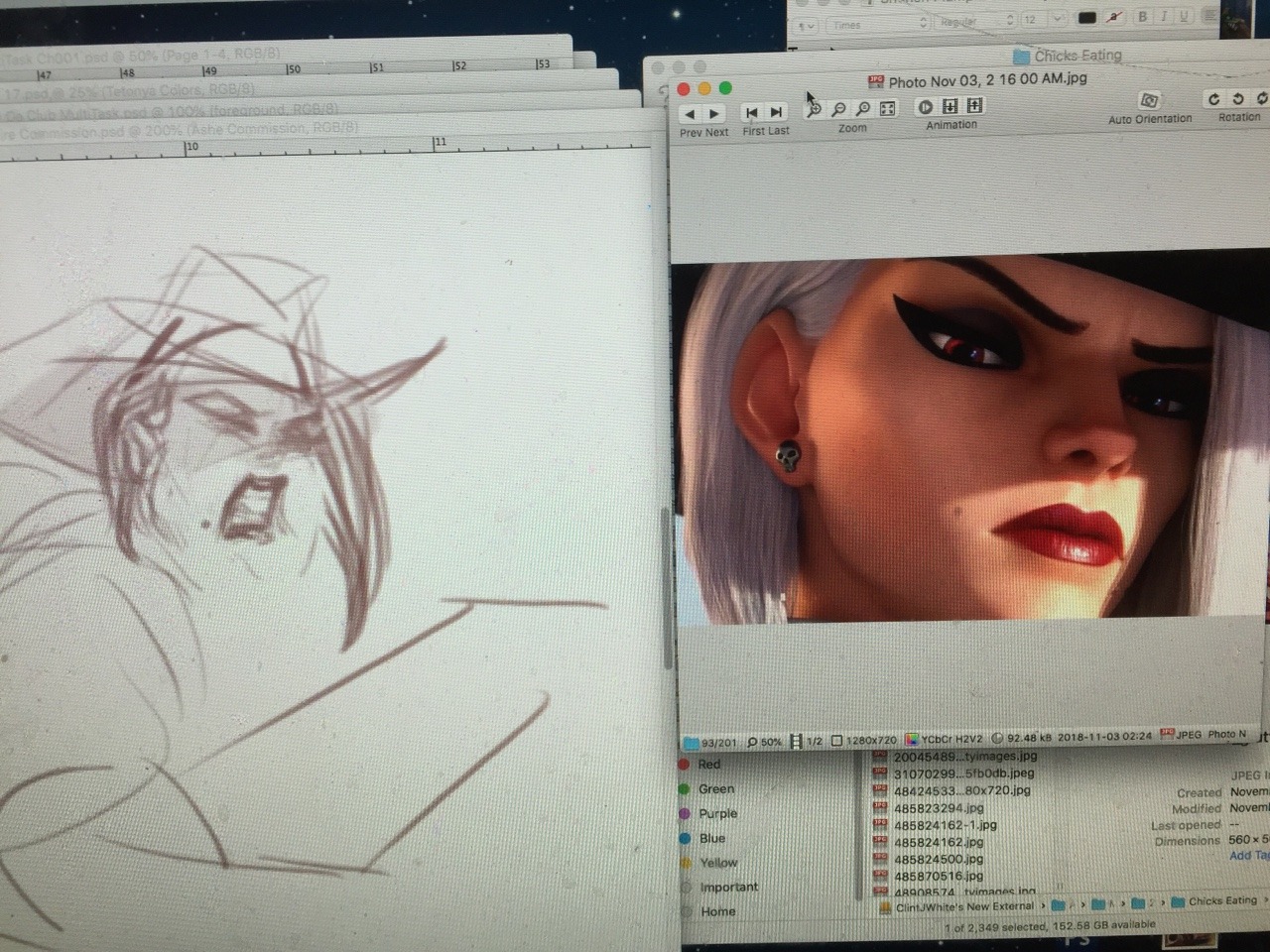Toggle Underline in text editor toolbar
The height and width of the screenshot is (952, 1270).
pos(1184,16)
